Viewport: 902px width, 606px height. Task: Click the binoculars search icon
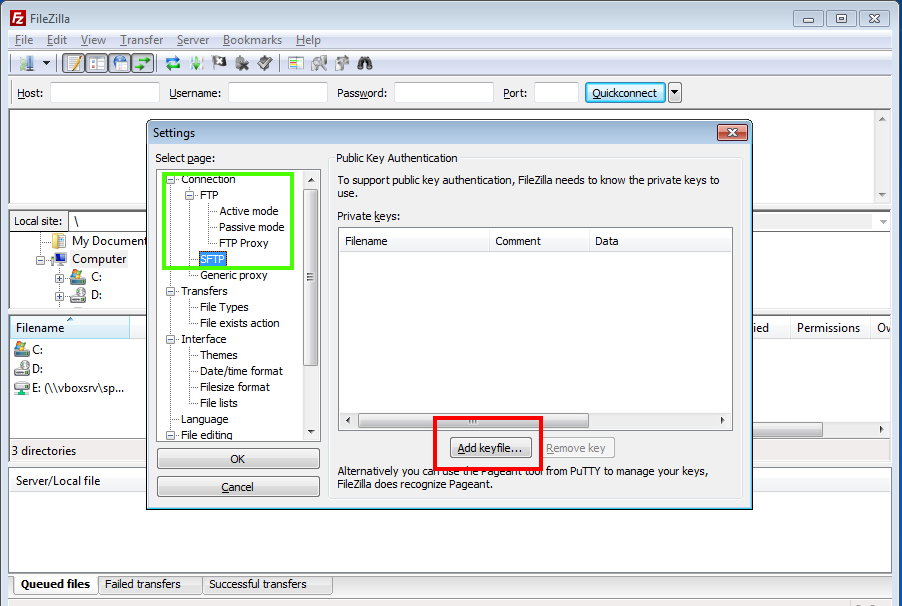click(x=365, y=64)
